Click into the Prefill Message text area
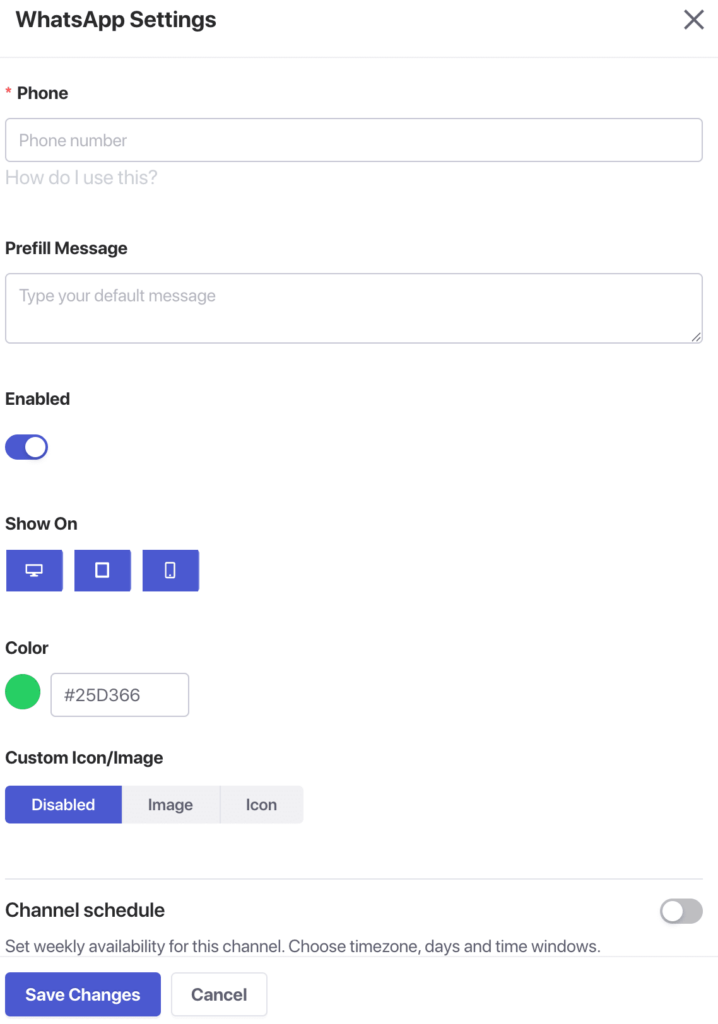 tap(354, 308)
